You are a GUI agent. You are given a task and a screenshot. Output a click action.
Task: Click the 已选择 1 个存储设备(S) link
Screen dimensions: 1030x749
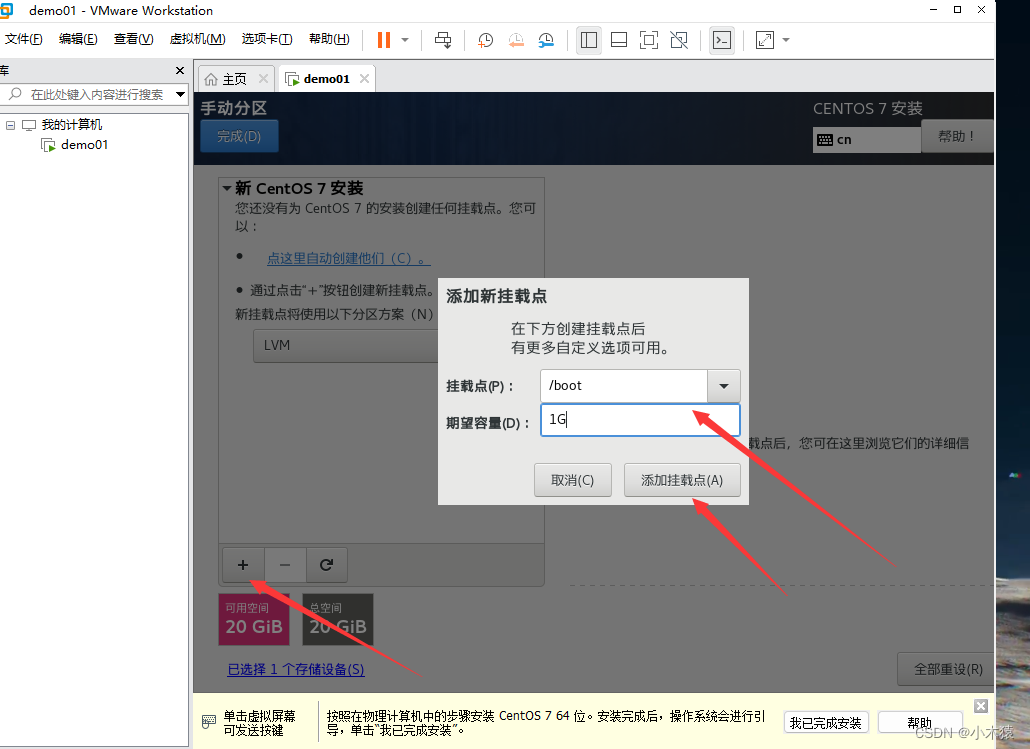[x=296, y=670]
